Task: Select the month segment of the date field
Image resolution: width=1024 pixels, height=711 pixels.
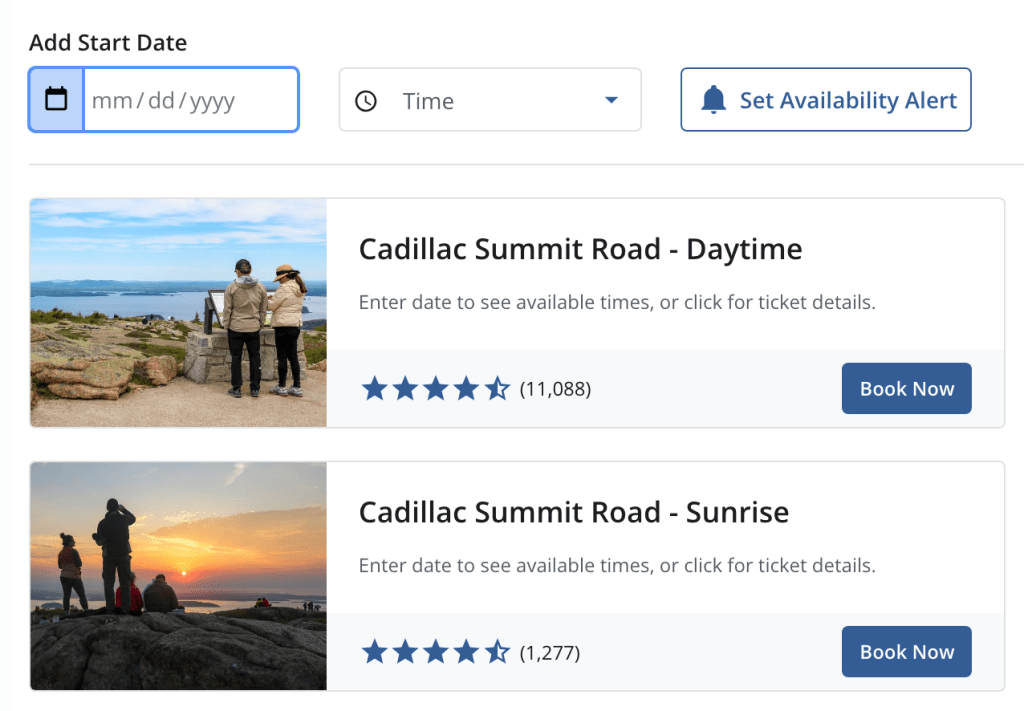Action: click(111, 101)
